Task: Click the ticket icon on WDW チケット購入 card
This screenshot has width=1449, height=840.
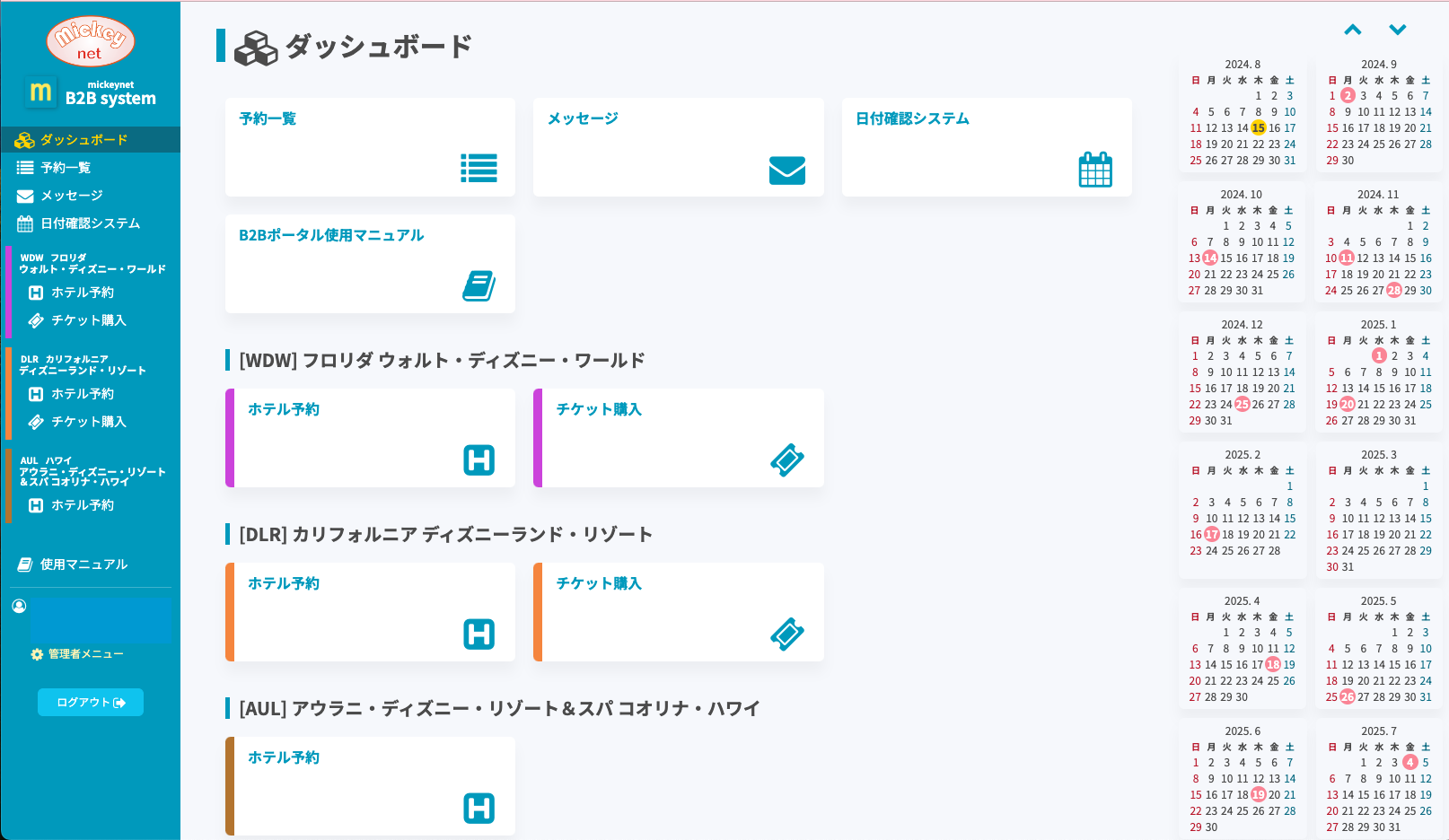Action: (787, 460)
